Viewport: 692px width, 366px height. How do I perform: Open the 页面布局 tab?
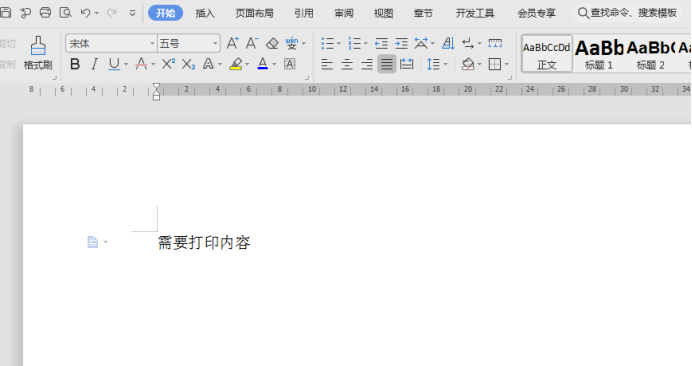click(x=254, y=13)
